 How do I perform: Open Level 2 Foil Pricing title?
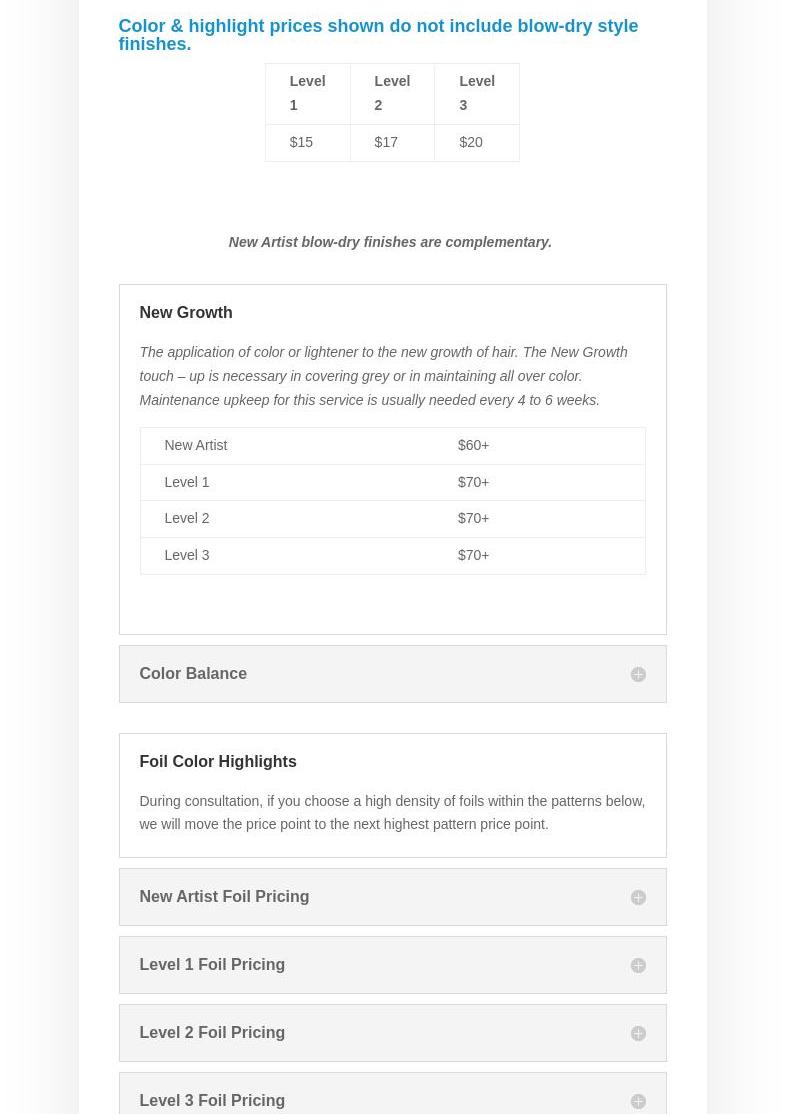tap(212, 1033)
